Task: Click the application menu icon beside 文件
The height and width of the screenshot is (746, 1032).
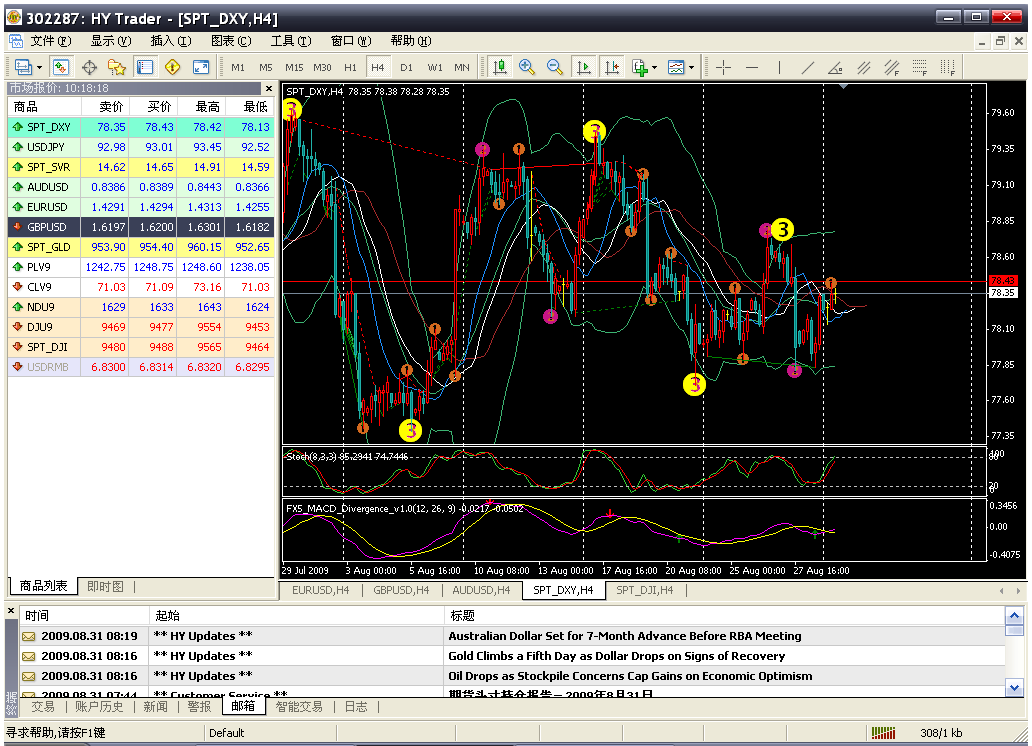Action: [16, 41]
